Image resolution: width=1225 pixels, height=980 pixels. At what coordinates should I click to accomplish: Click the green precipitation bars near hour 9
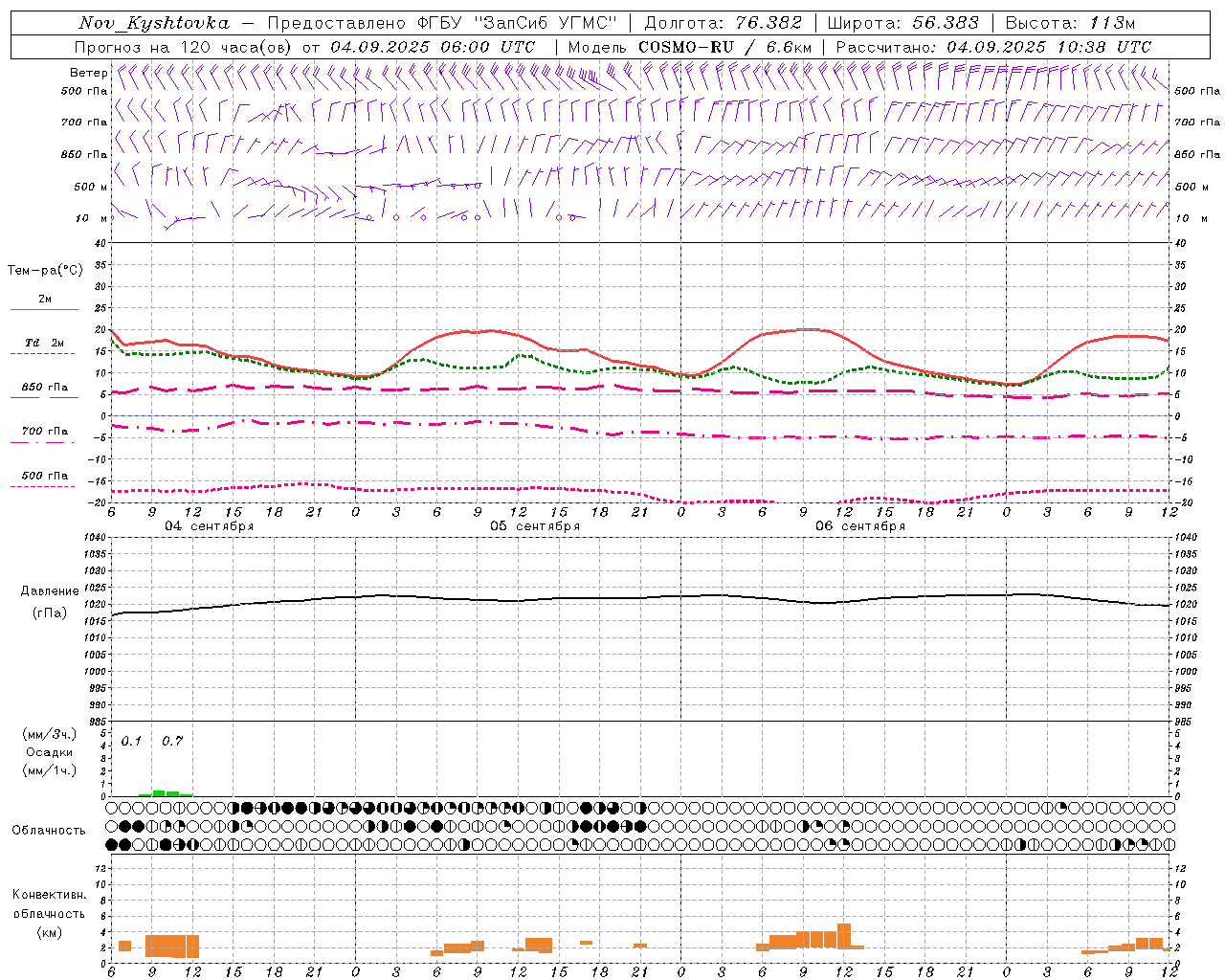(166, 793)
